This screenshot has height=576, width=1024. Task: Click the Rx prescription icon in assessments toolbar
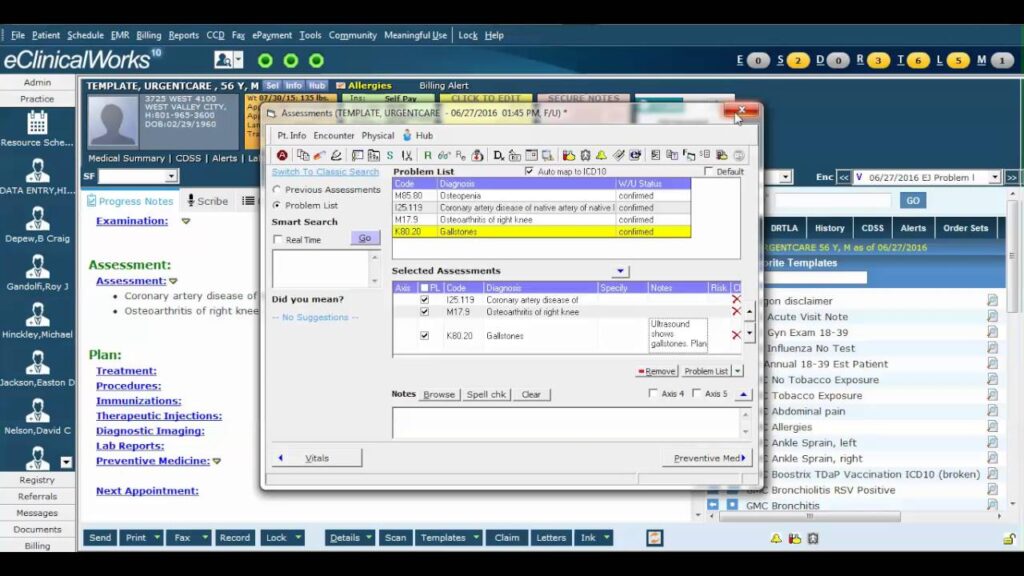(x=460, y=155)
